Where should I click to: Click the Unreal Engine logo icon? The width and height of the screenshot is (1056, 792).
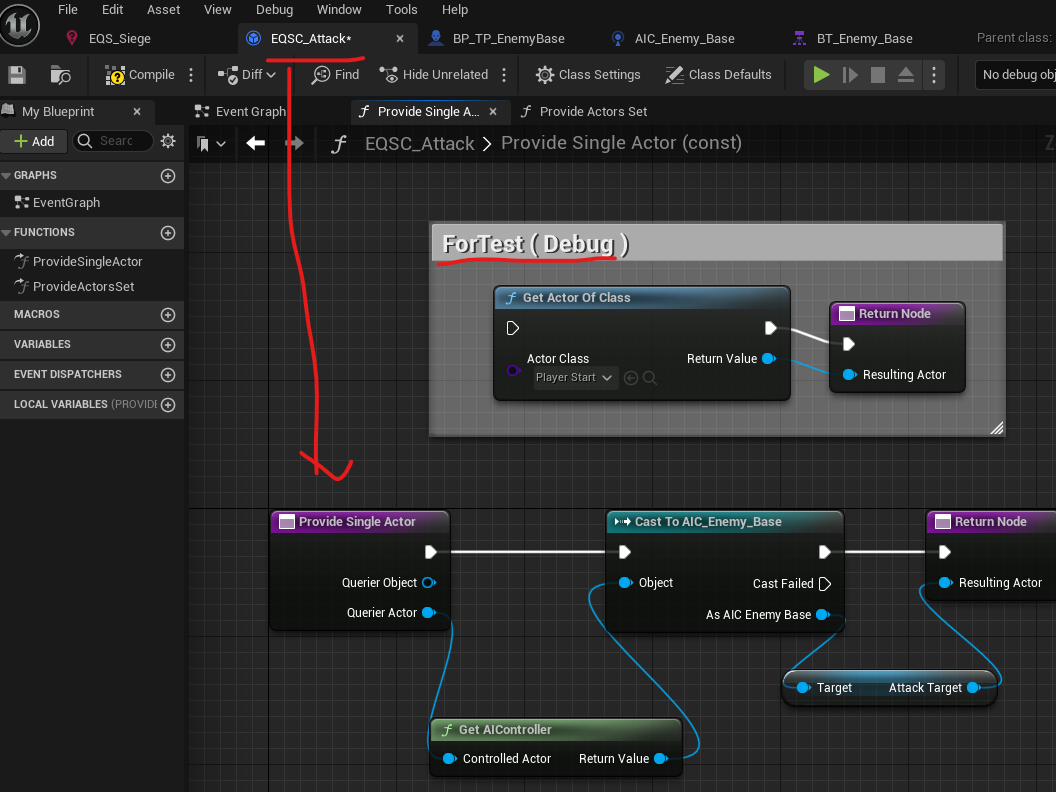pyautogui.click(x=20, y=26)
